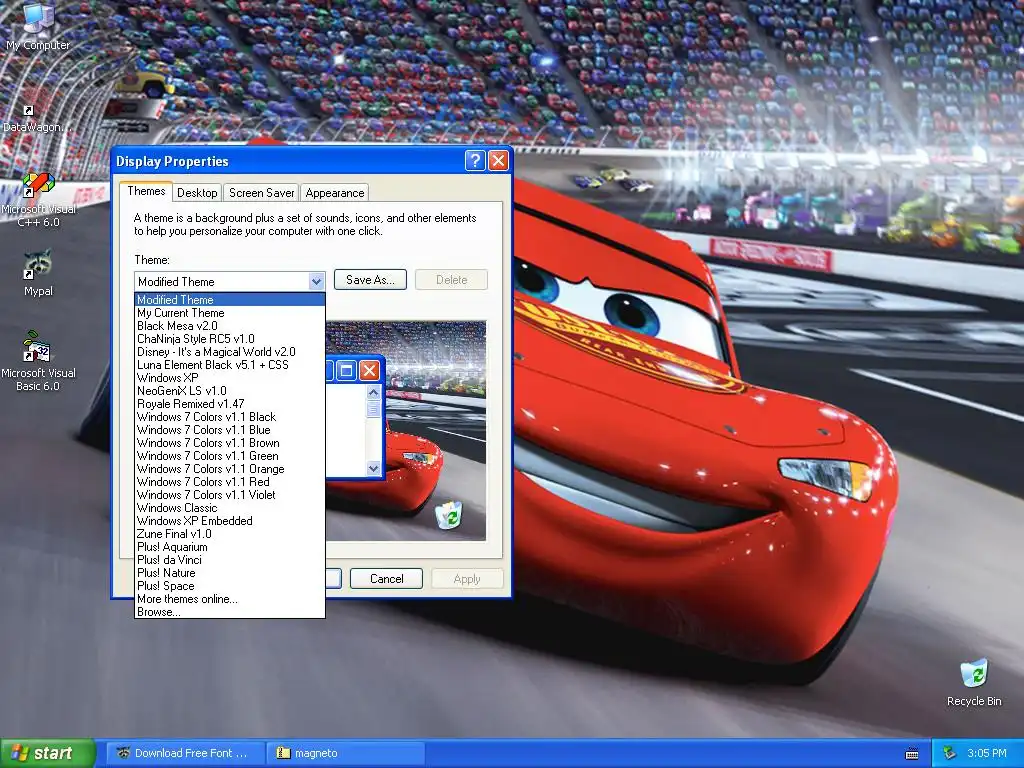Pick Luna Element Black v5.1 + CSS
The height and width of the screenshot is (768, 1024).
[230, 365]
